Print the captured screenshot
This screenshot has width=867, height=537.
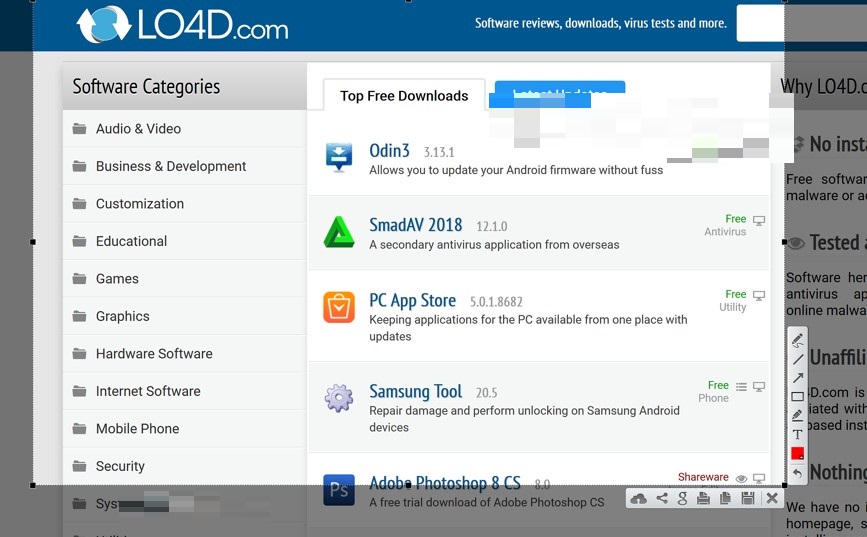click(x=703, y=498)
